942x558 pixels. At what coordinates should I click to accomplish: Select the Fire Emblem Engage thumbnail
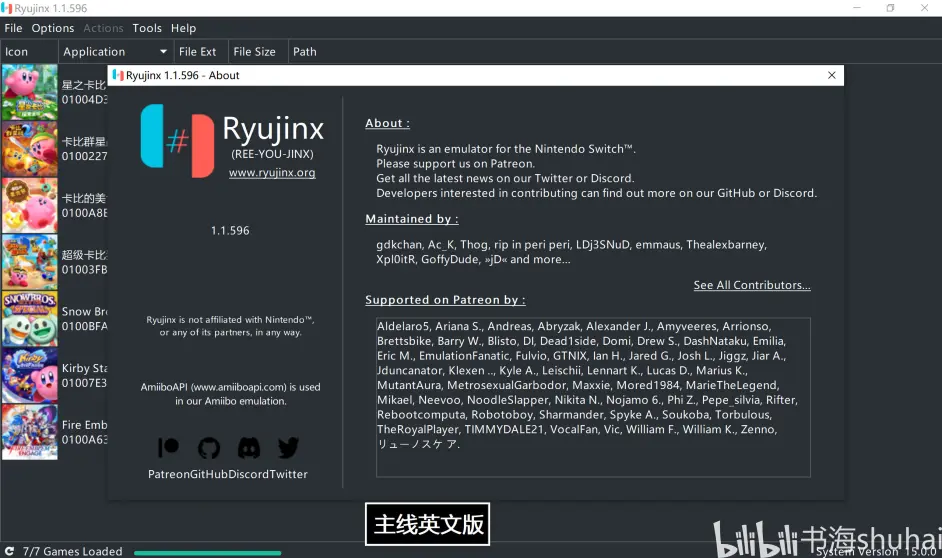tap(29, 432)
